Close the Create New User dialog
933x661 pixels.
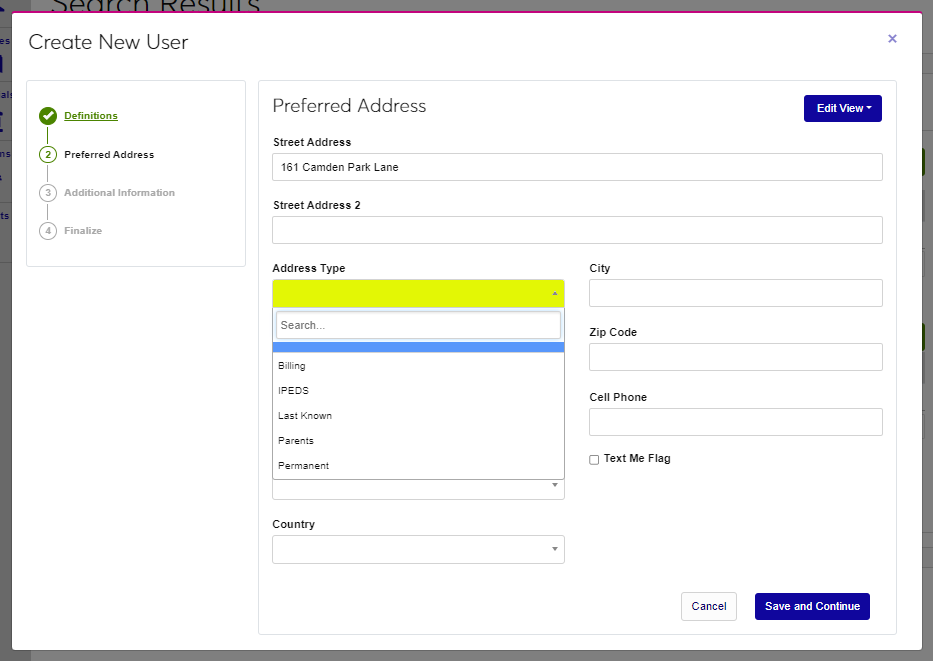tap(892, 39)
